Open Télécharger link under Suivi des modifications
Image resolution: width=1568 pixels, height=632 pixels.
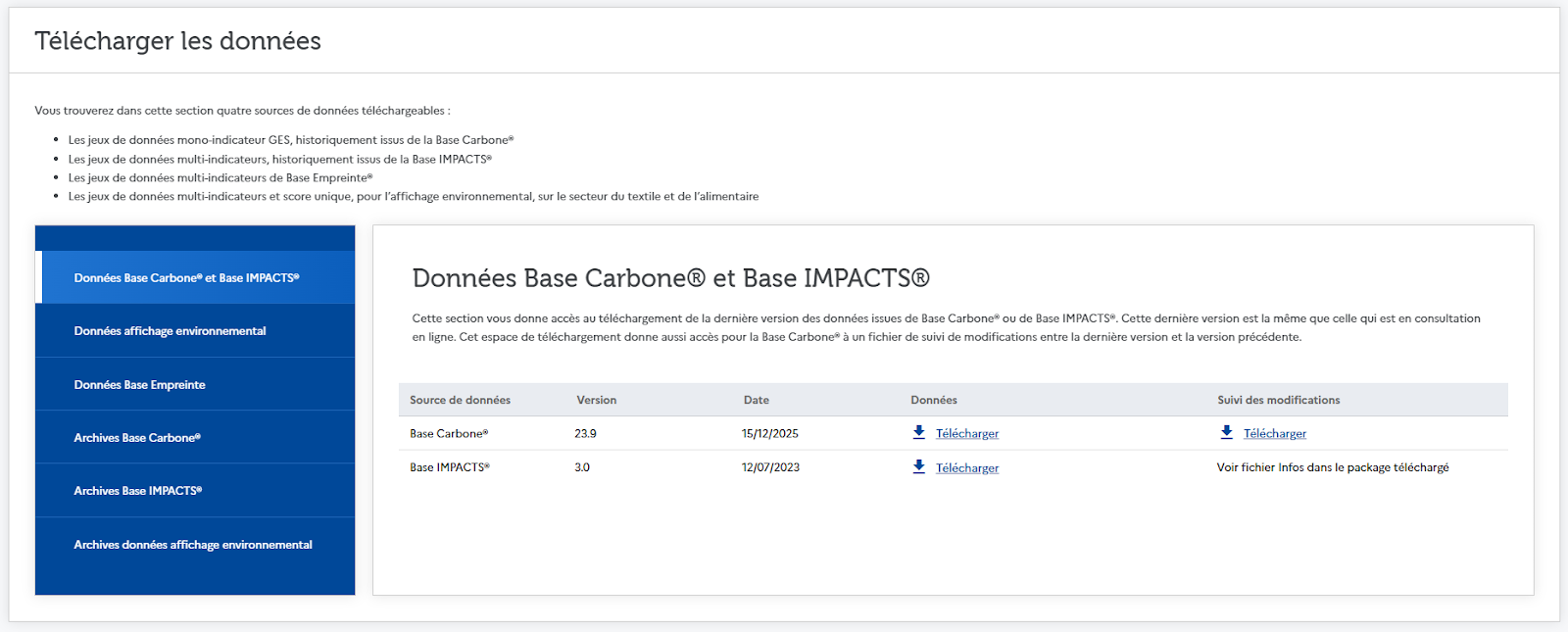click(x=1275, y=433)
